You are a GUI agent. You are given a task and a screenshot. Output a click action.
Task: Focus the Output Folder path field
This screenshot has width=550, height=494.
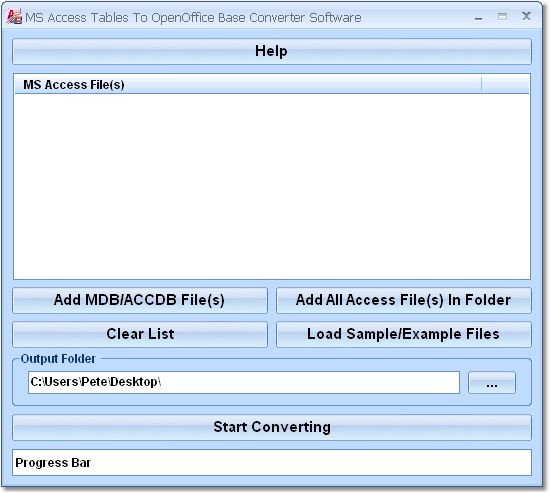click(x=244, y=382)
